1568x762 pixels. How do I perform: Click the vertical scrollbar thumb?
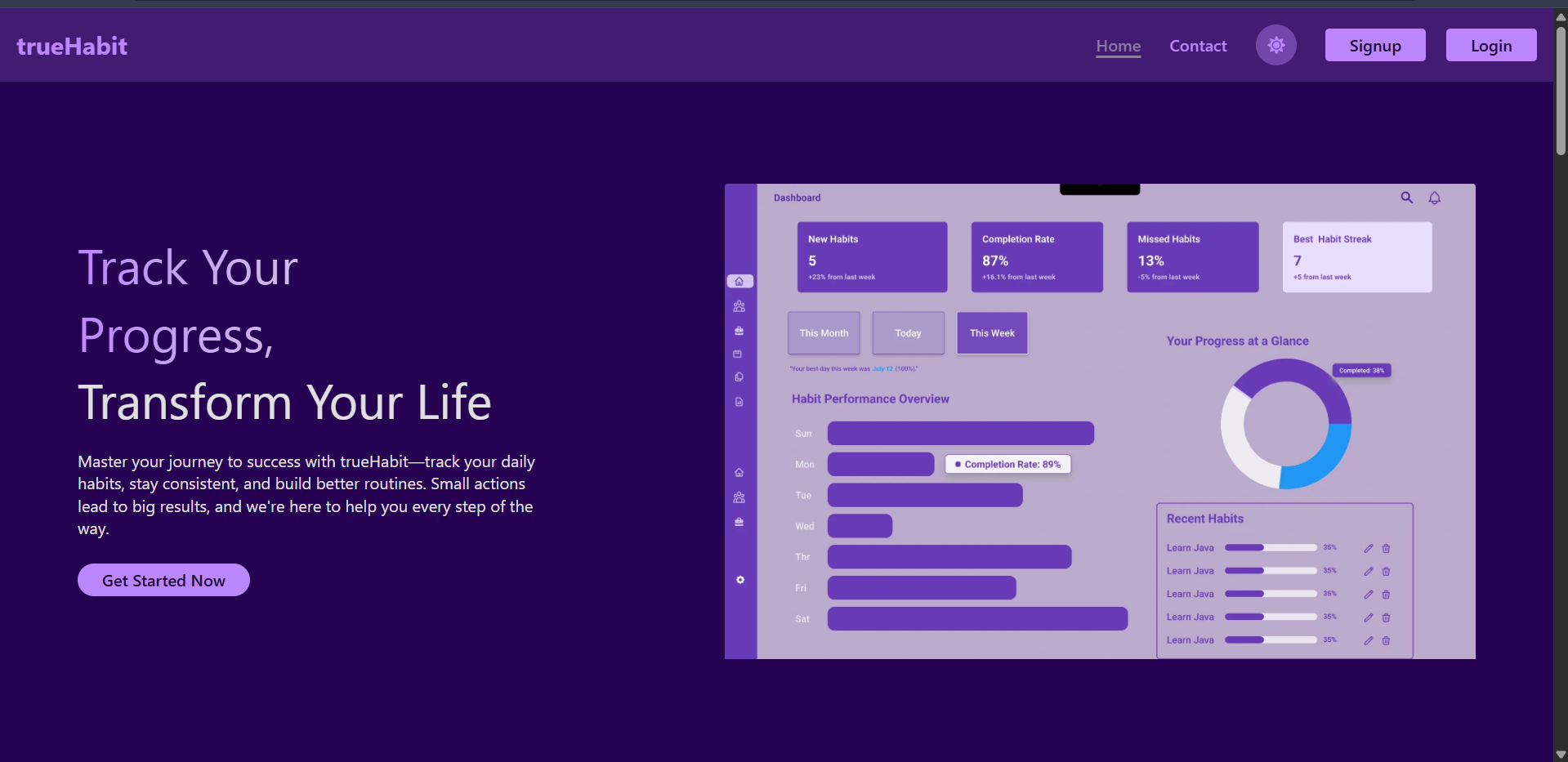[x=1560, y=90]
